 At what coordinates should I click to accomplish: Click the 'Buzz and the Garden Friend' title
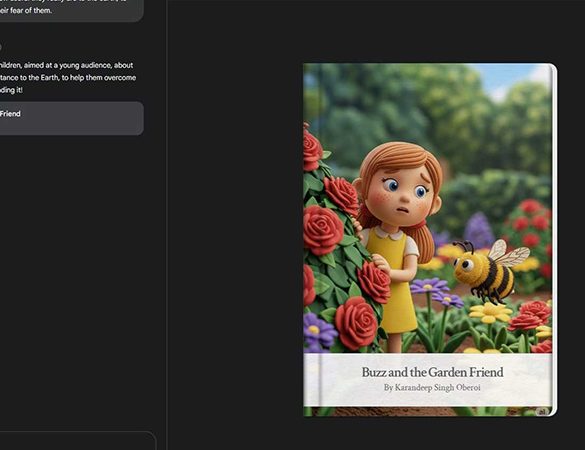pos(432,372)
